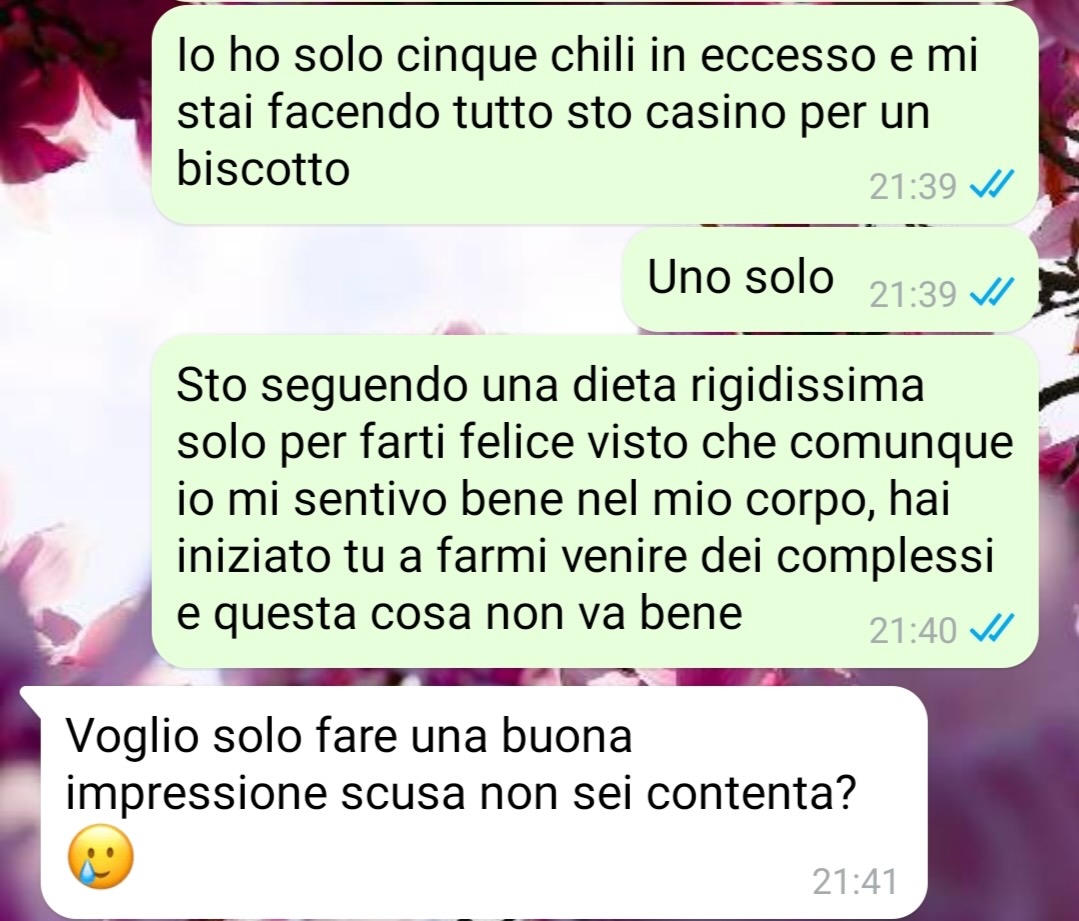Click the blue double-check ticks beside "Uno solo"
This screenshot has height=921, width=1079.
[x=991, y=295]
